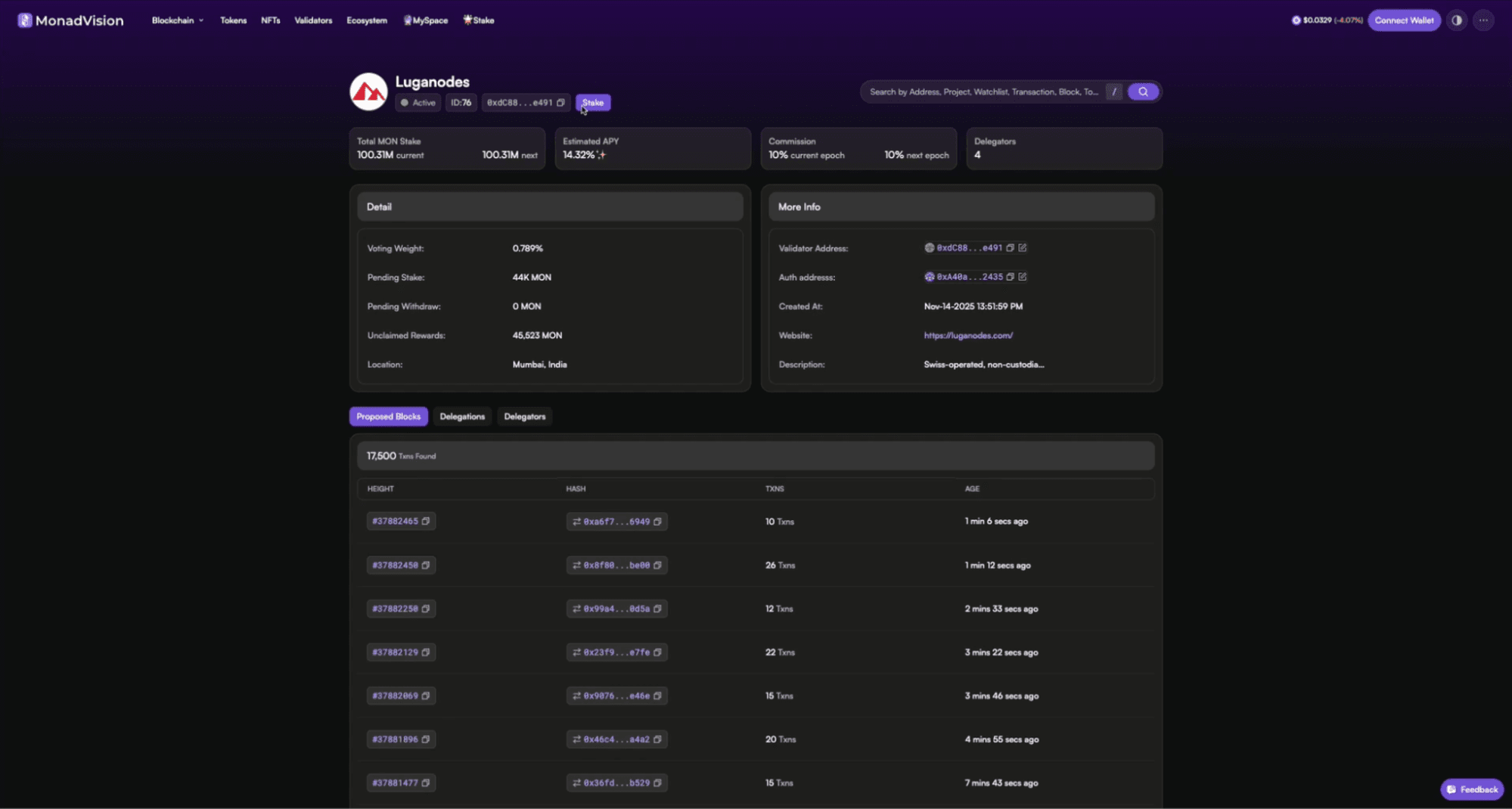The height and width of the screenshot is (809, 1512).
Task: Copy the validator address in header badge
Action: [x=560, y=103]
